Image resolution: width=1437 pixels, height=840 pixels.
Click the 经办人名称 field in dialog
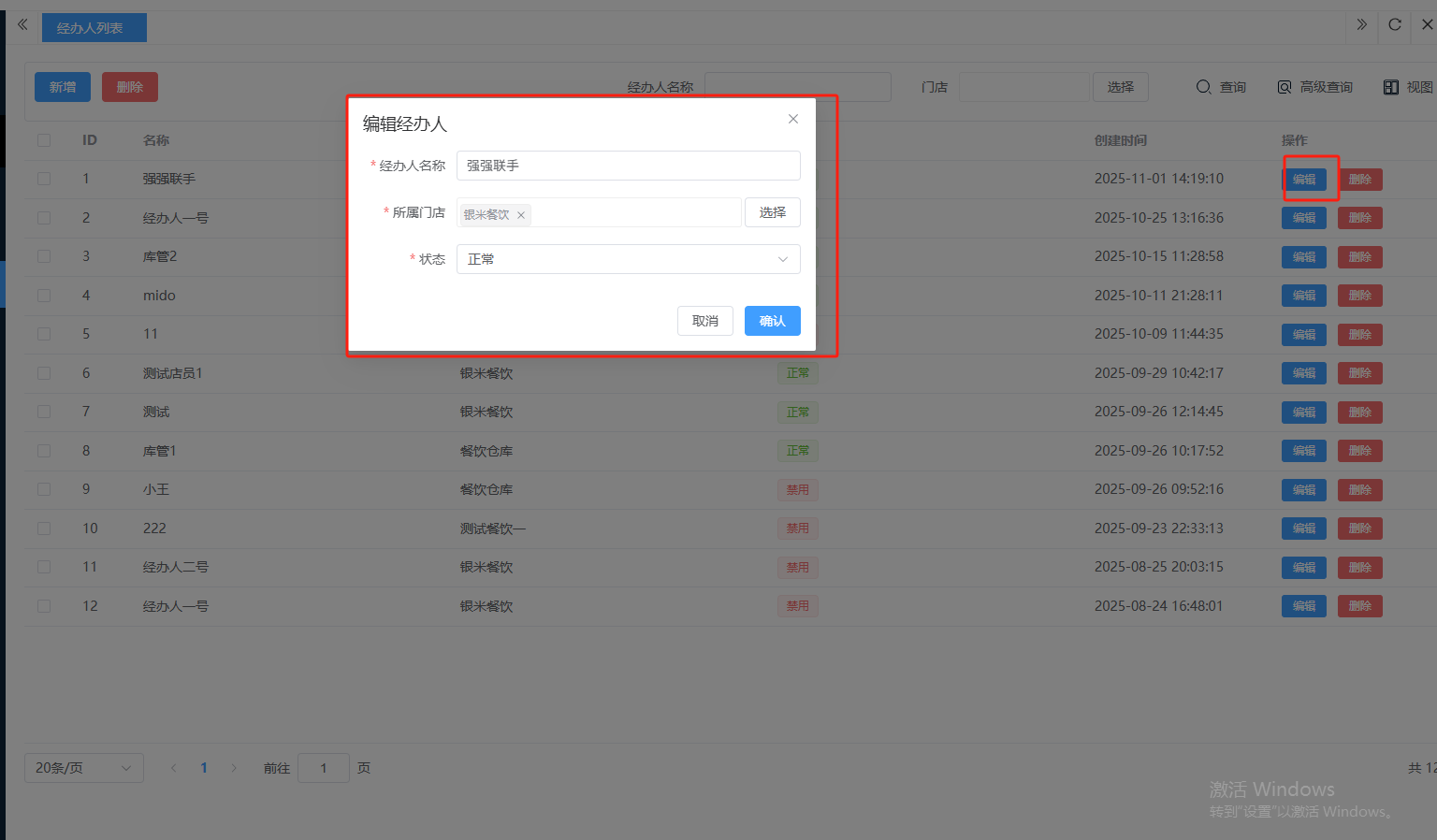(628, 166)
